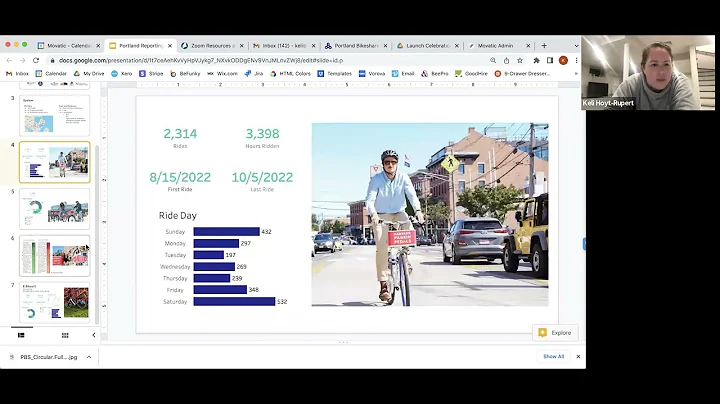Viewport: 720px width, 404px height.
Task: Bookmark this page with the star icon
Action: [520, 60]
